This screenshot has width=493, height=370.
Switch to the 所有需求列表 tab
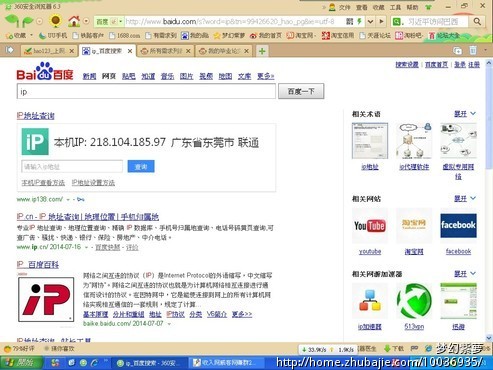pyautogui.click(x=166, y=51)
